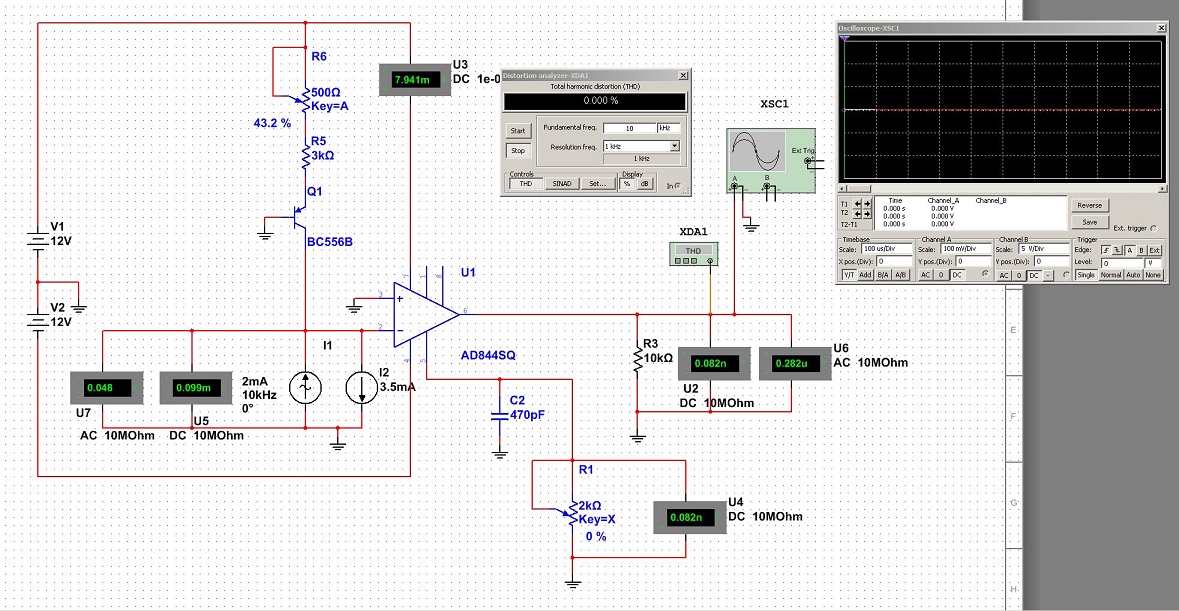The image size is (1179, 611).
Task: Toggle SINAD mode in distortion analyzer
Action: click(562, 183)
